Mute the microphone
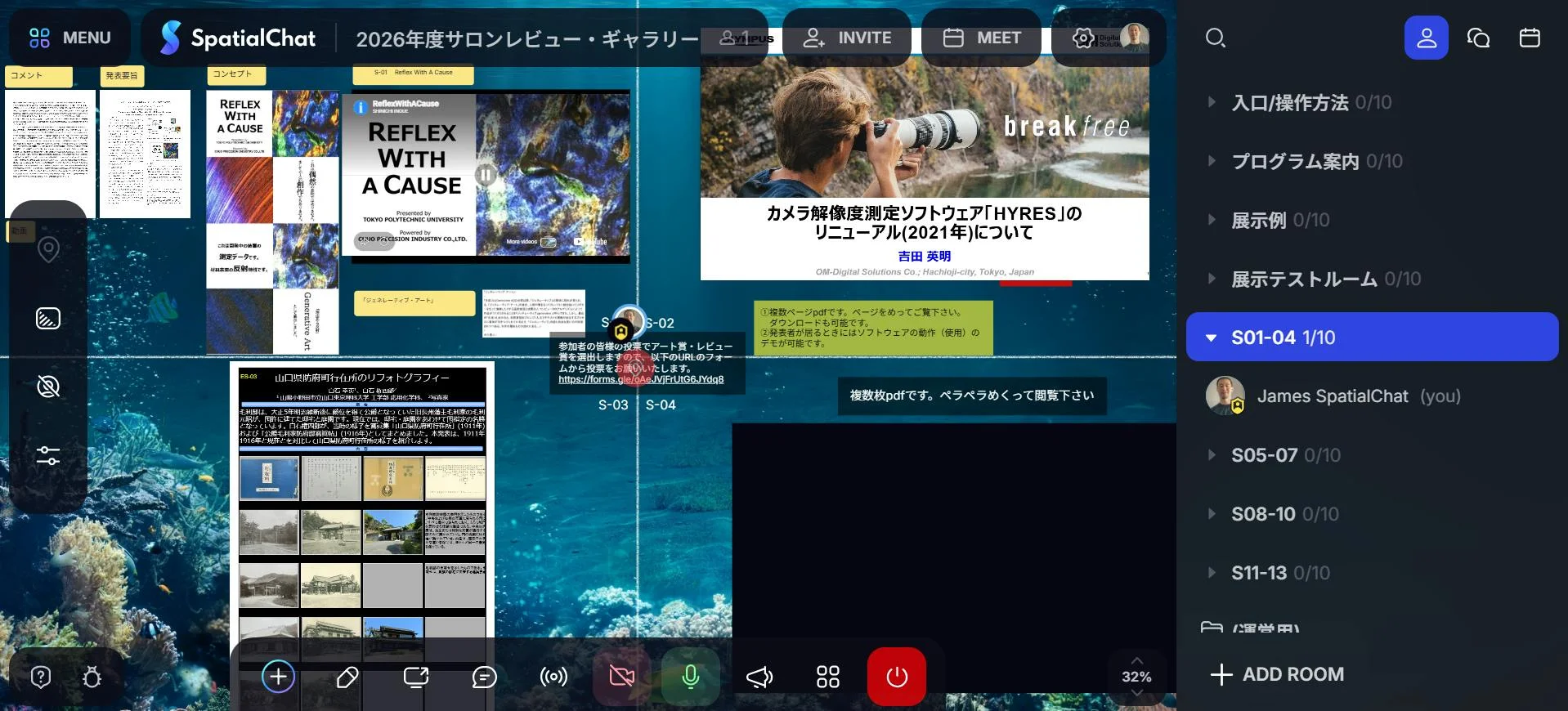This screenshot has width=1568, height=711. pyautogui.click(x=691, y=676)
